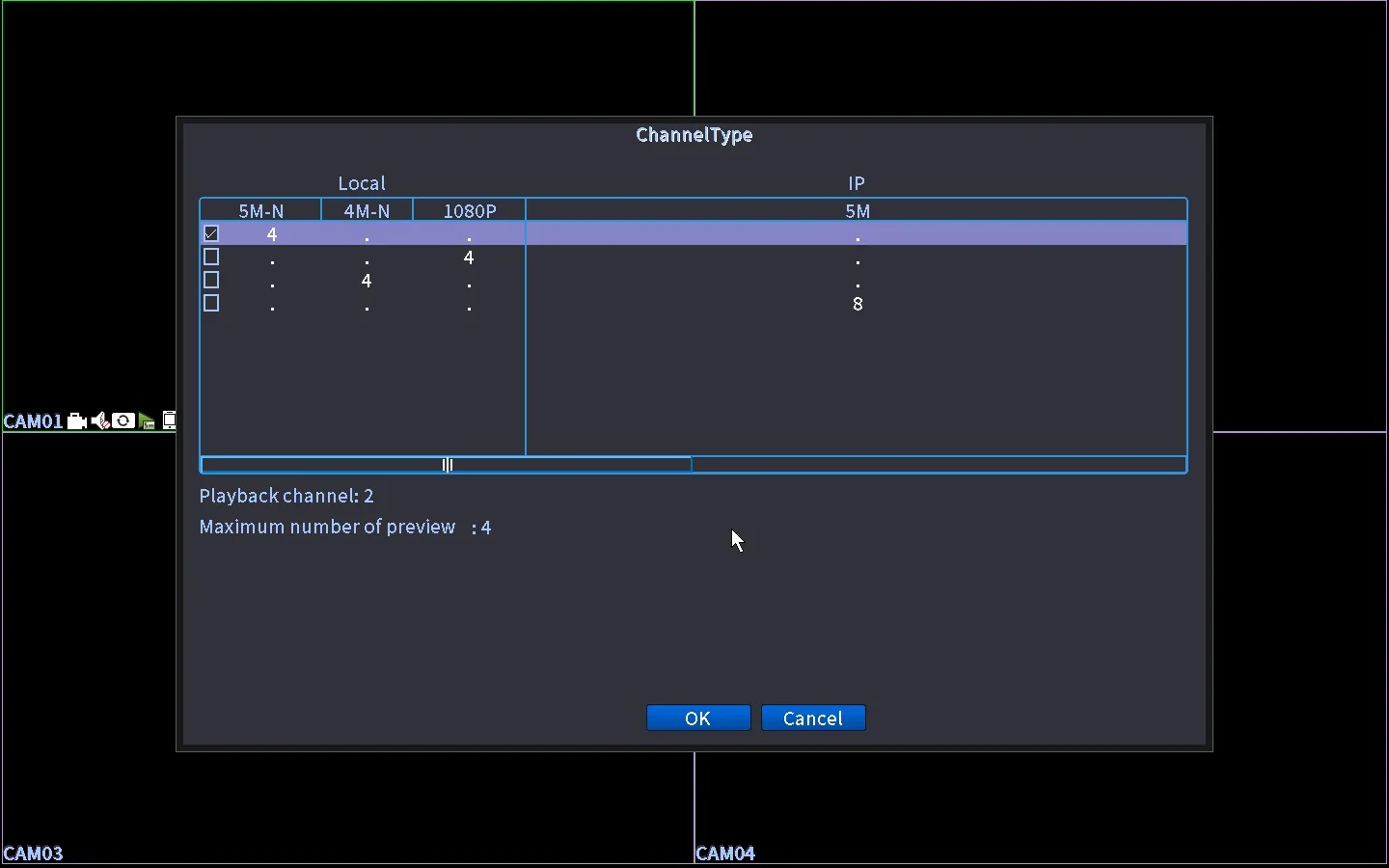The width and height of the screenshot is (1389, 868).
Task: Click the horizontal scrollbar thumb
Action: [447, 465]
